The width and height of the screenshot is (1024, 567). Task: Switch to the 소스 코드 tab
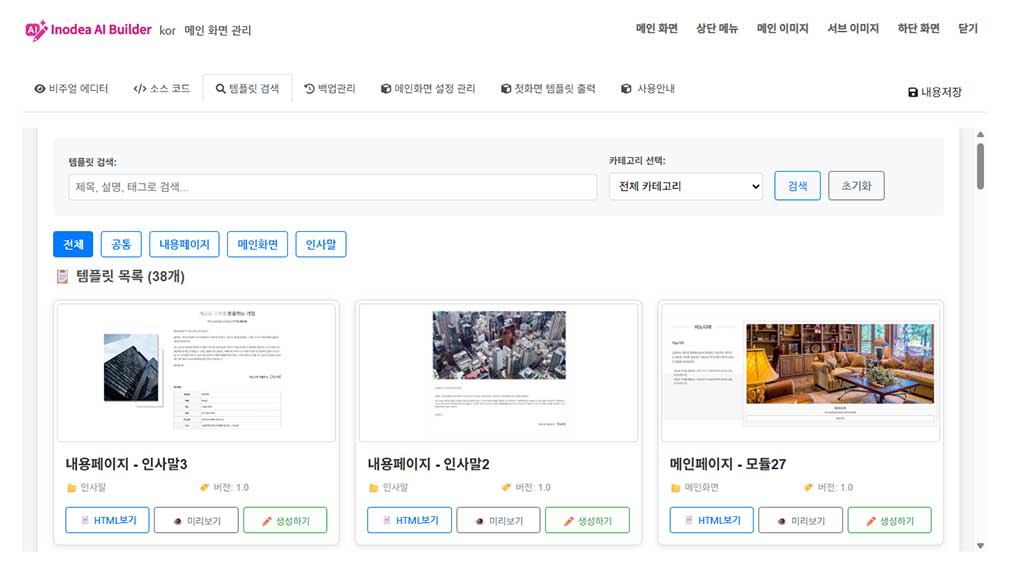click(161, 89)
